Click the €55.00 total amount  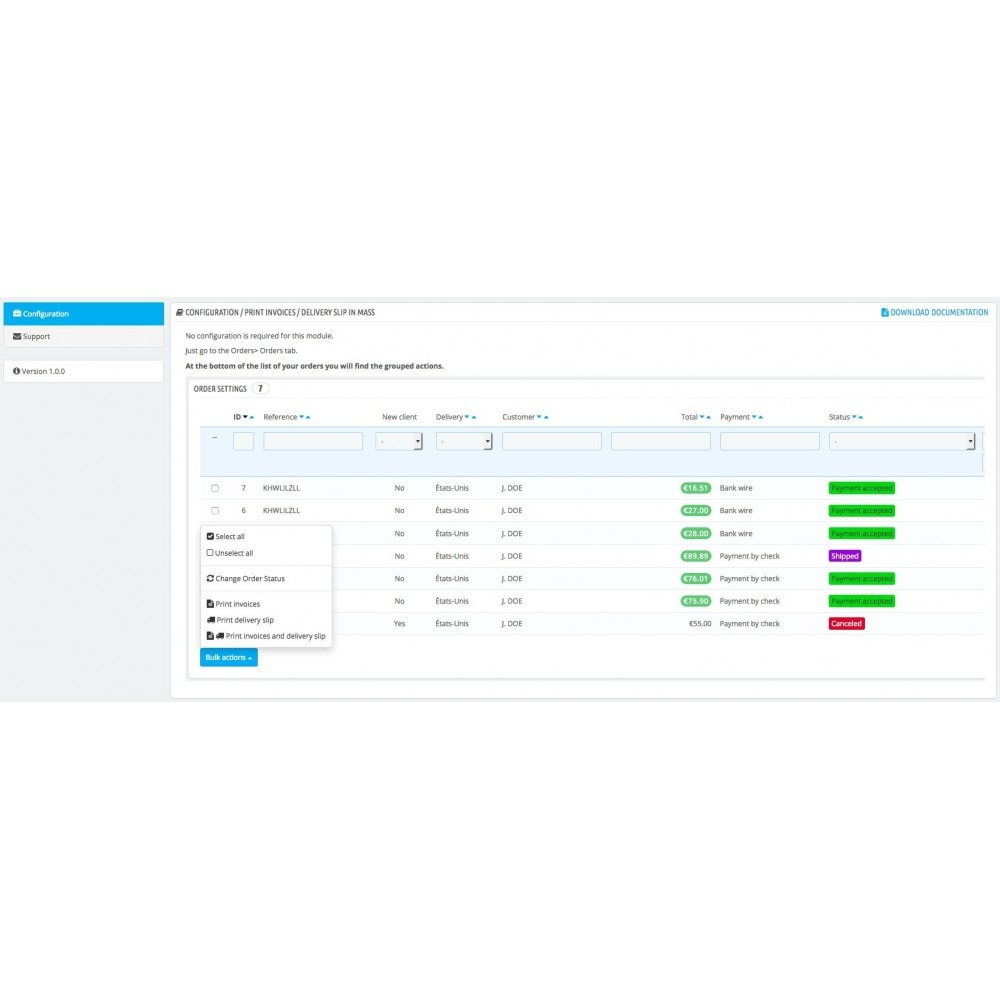[x=700, y=624]
